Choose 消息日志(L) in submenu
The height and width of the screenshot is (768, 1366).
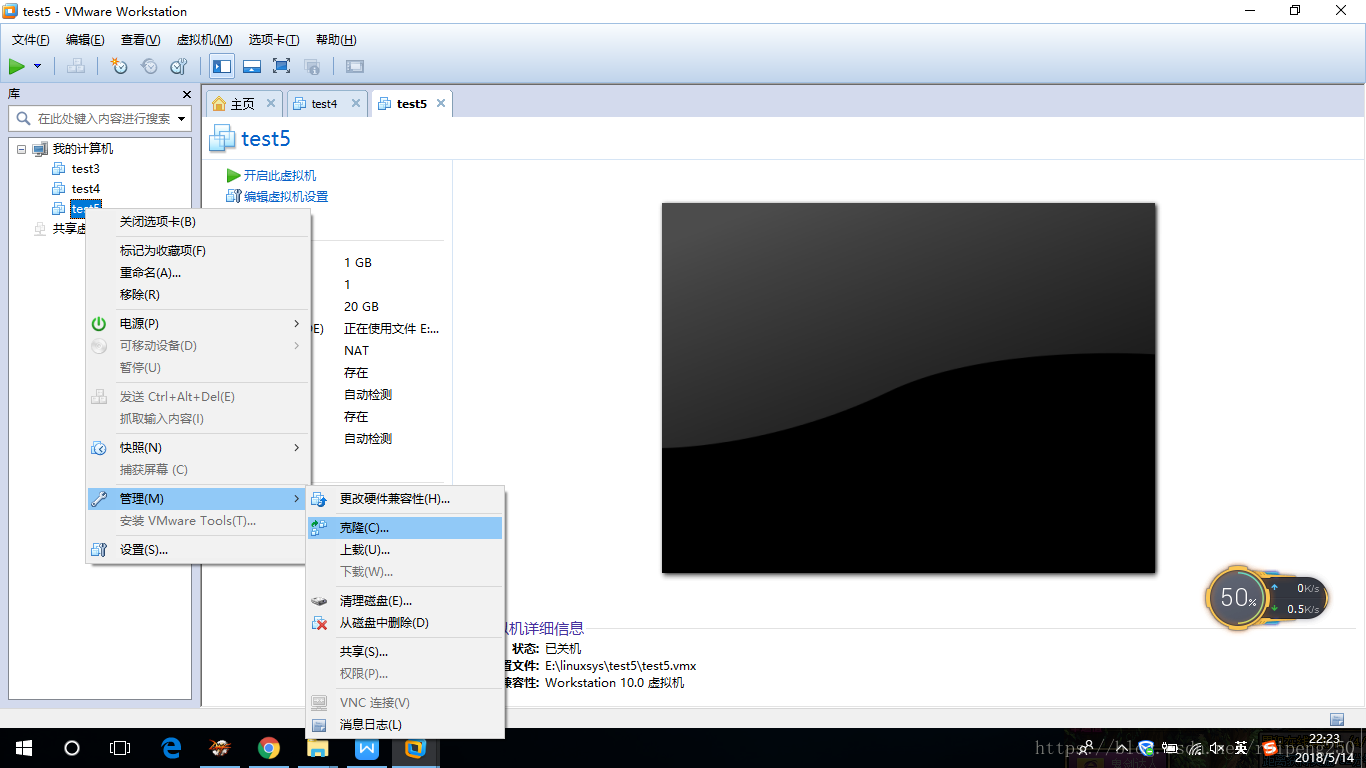404,725
